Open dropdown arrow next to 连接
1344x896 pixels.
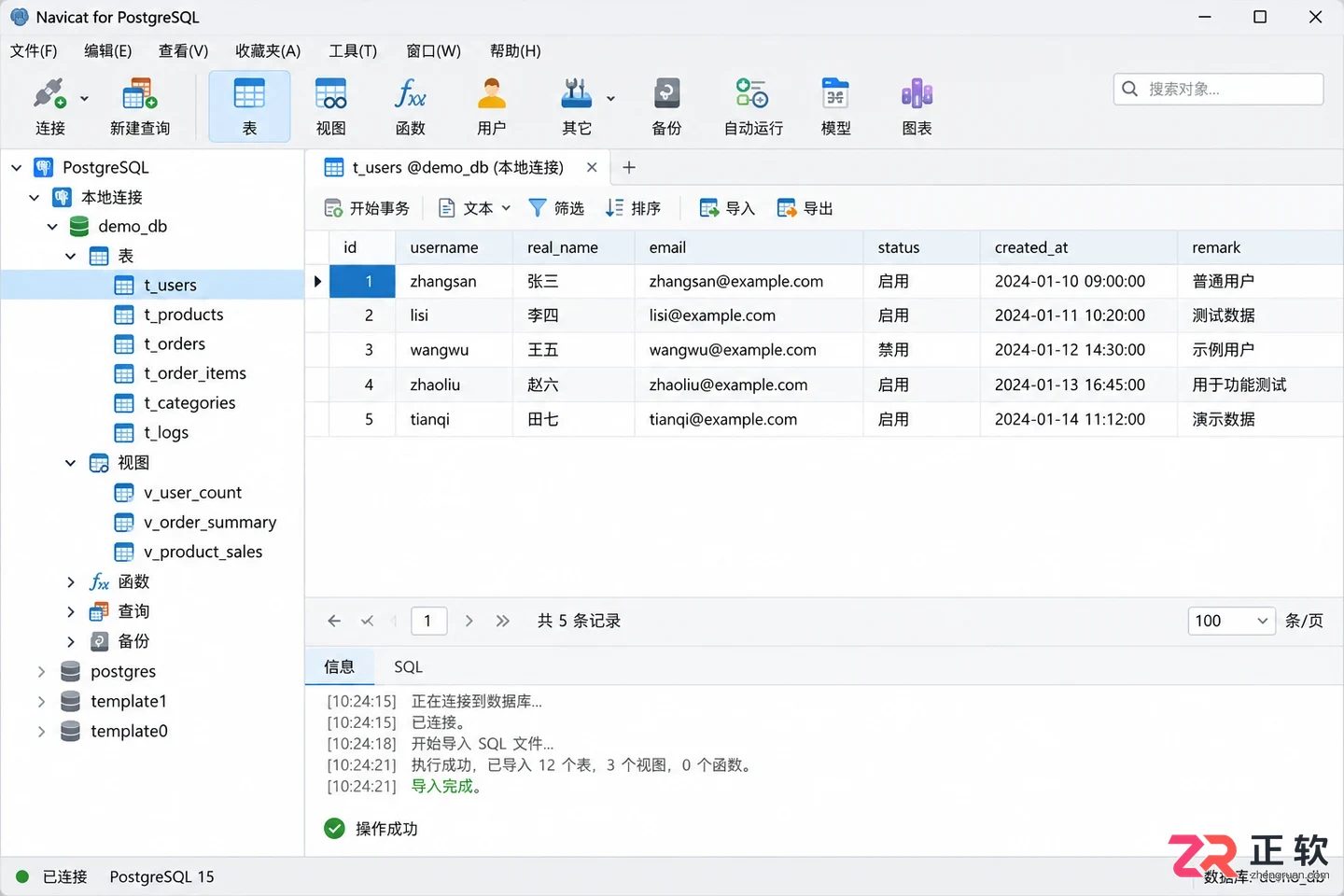coord(84,98)
